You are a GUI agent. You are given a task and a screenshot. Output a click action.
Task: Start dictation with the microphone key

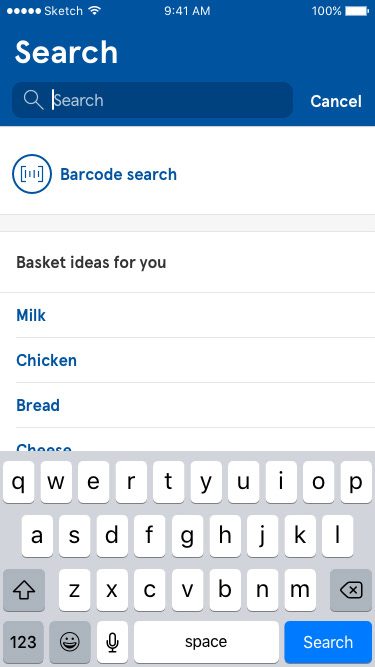(x=112, y=642)
